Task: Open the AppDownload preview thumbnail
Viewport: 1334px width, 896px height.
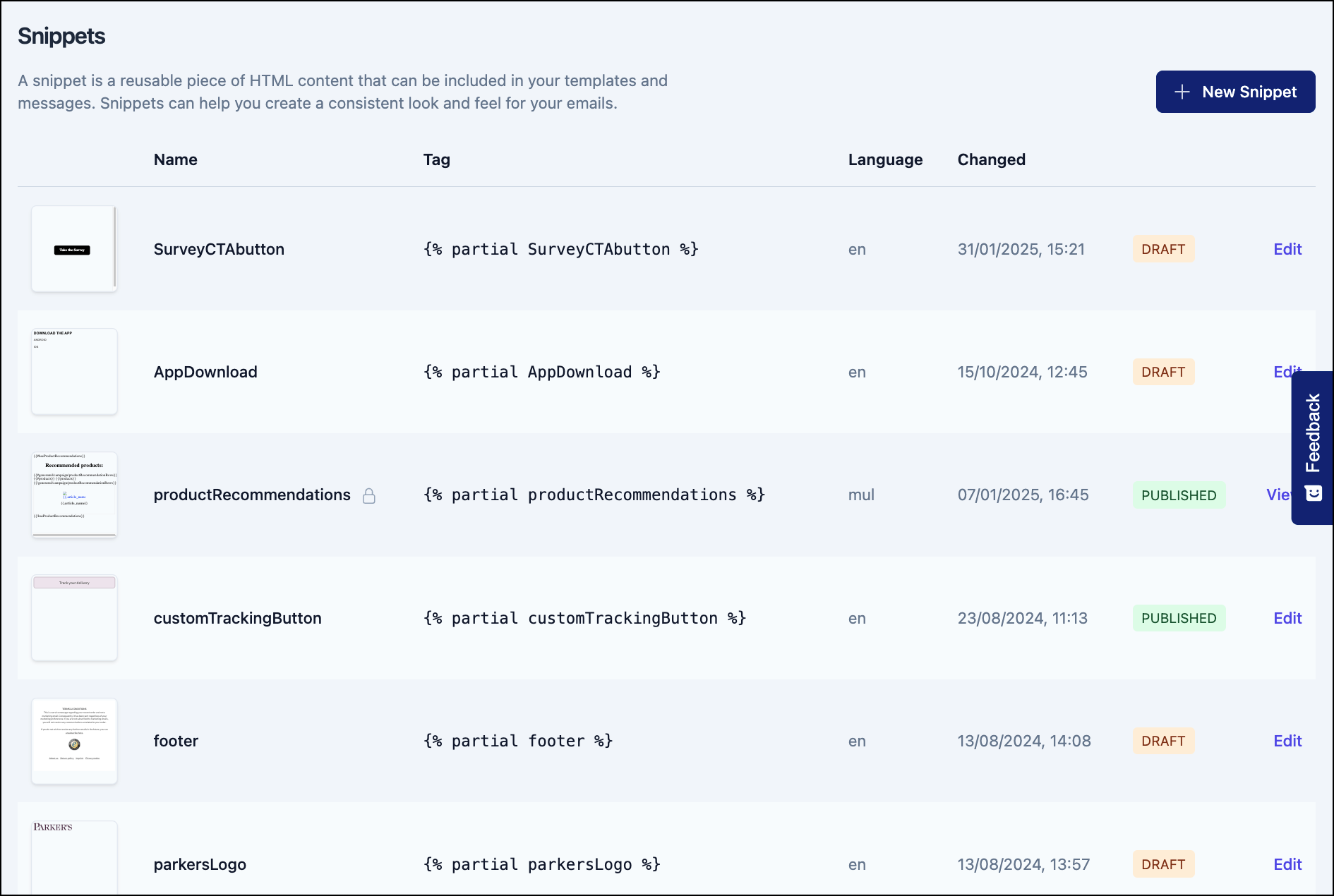Action: pyautogui.click(x=74, y=372)
